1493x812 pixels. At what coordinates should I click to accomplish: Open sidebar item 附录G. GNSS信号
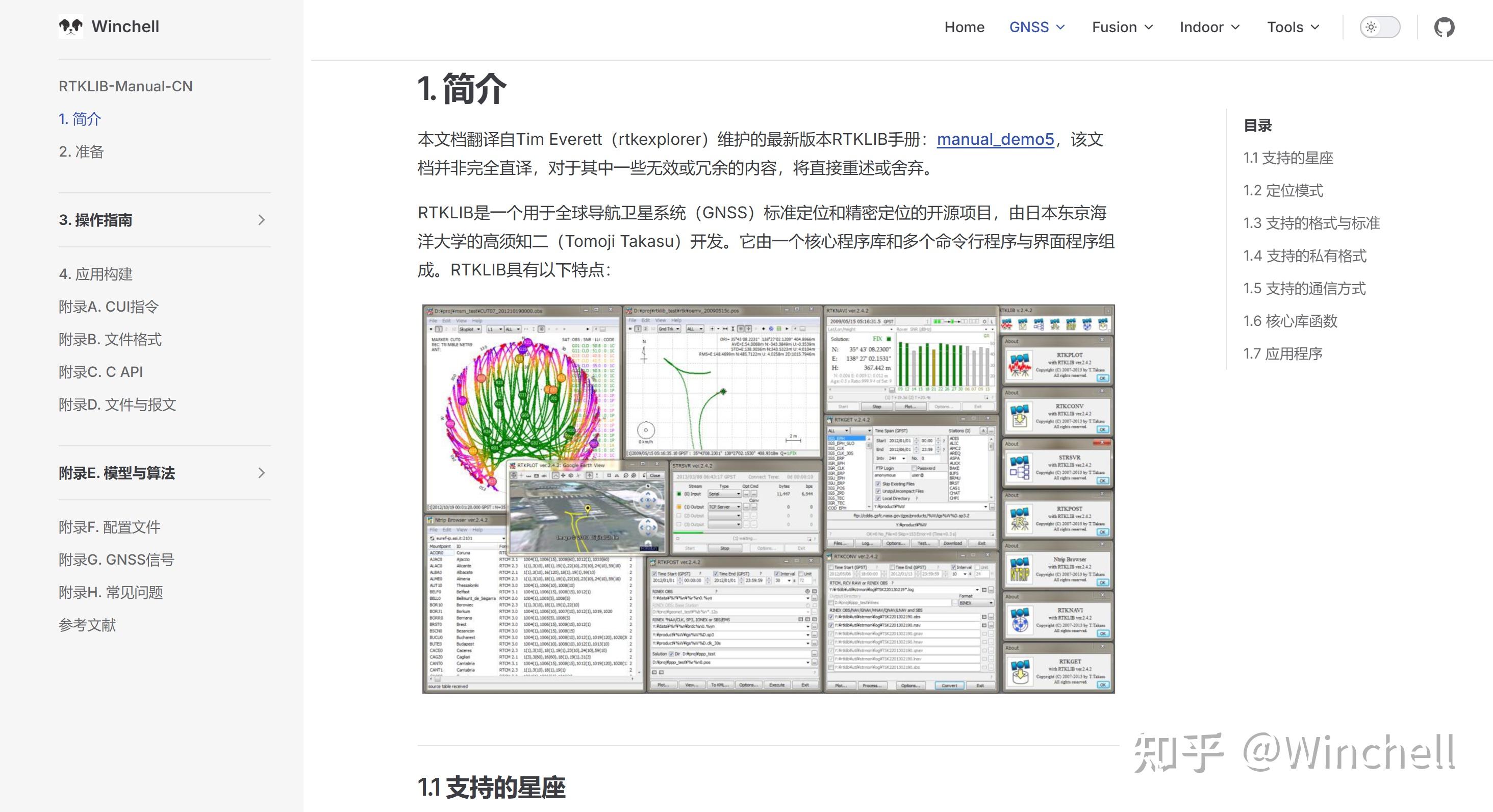tap(116, 560)
